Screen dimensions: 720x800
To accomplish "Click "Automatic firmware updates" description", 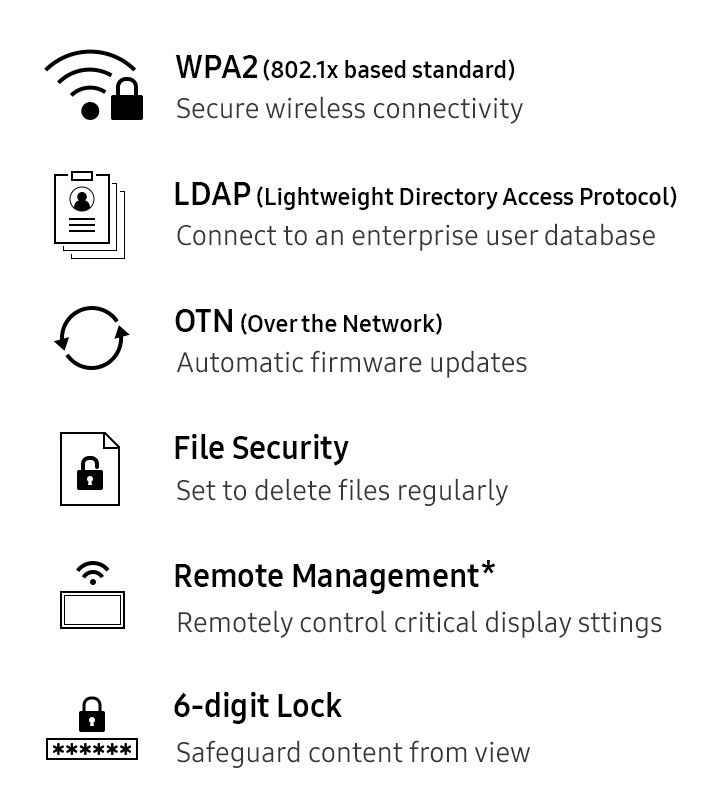I will [351, 362].
